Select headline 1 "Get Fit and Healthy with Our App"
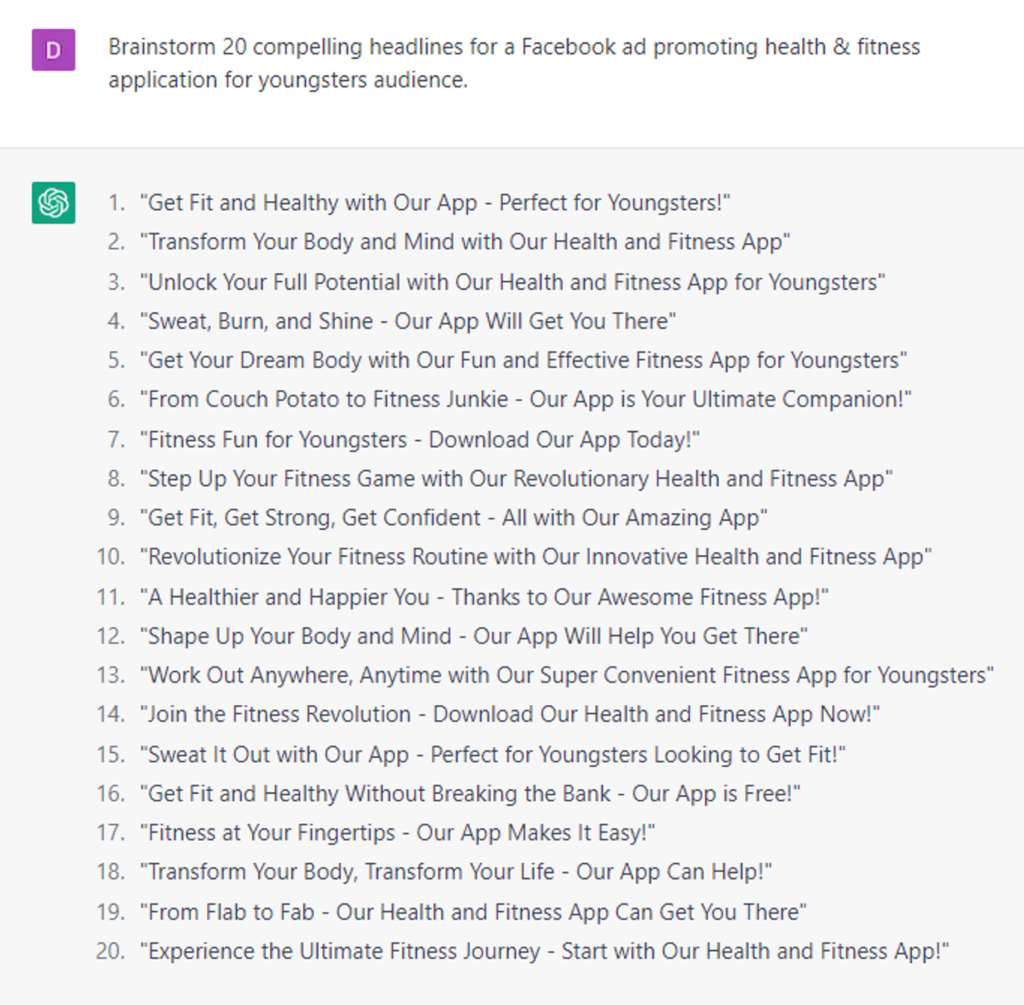The image size is (1024, 1005). pos(439,203)
